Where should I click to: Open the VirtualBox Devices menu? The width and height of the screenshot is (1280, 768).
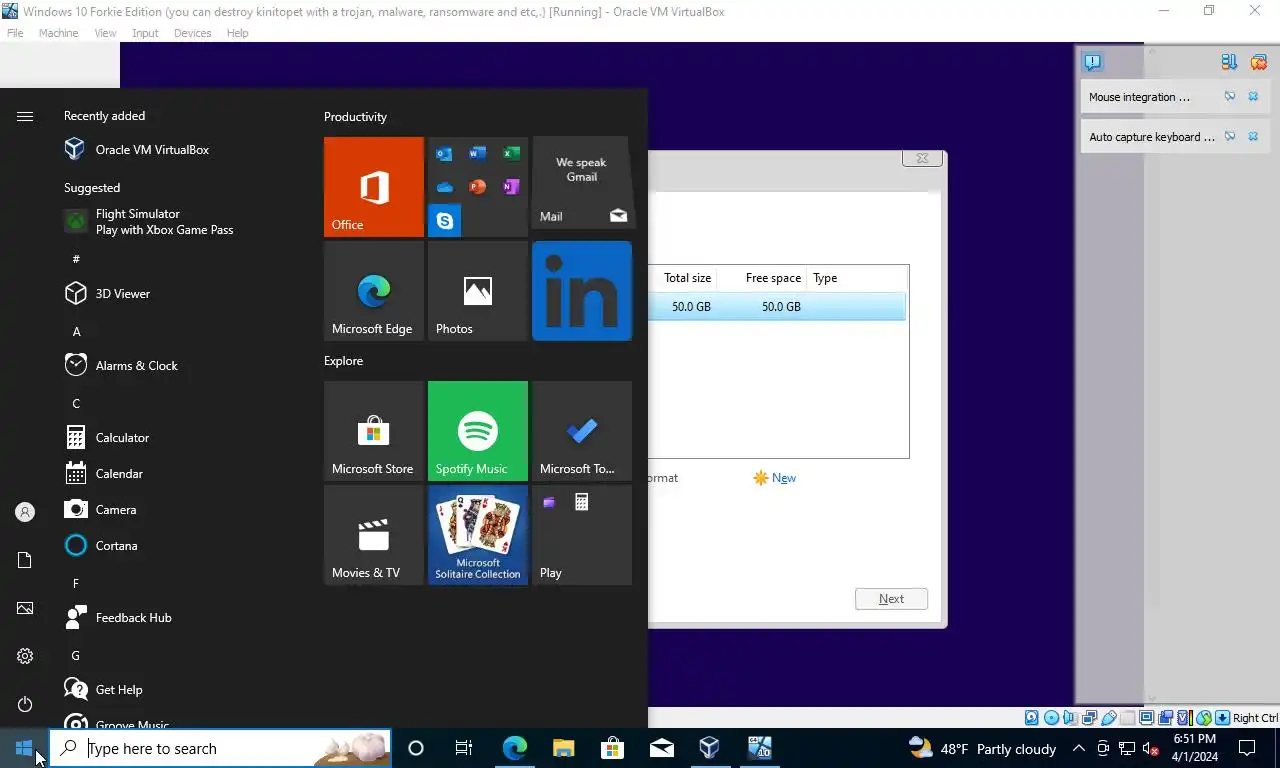192,33
